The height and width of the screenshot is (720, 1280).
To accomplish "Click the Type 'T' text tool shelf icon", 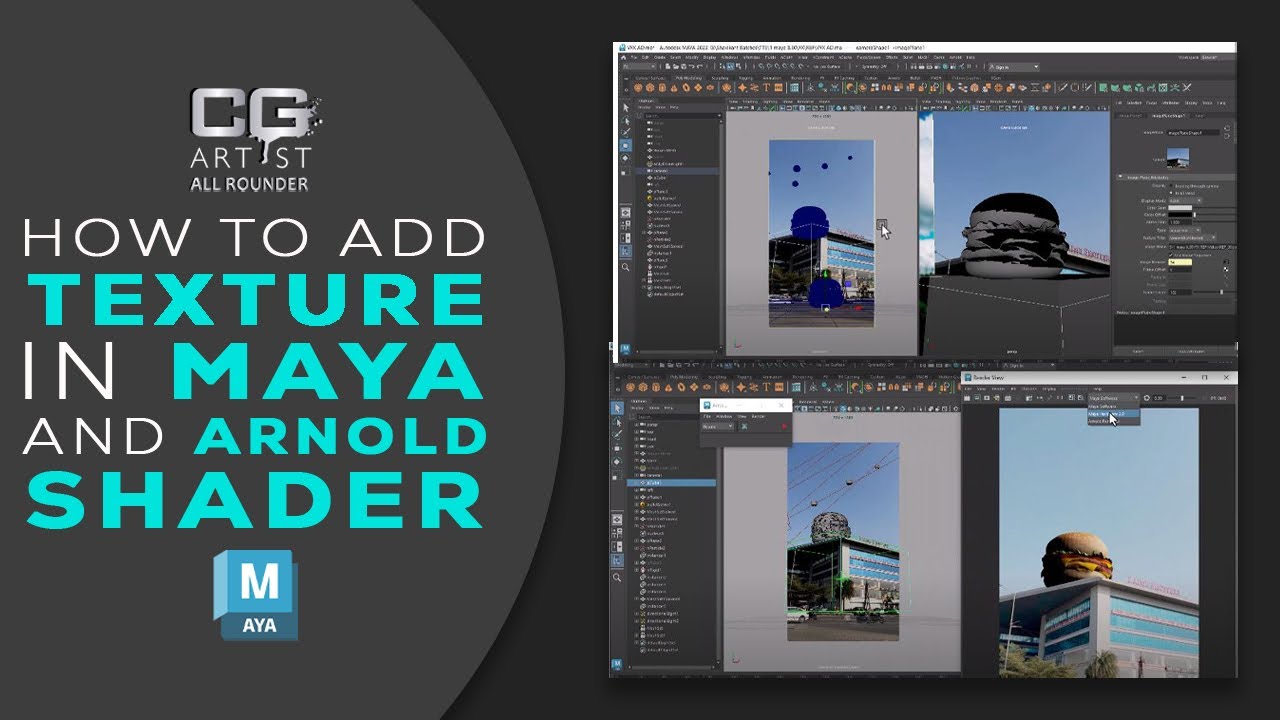I will point(766,87).
